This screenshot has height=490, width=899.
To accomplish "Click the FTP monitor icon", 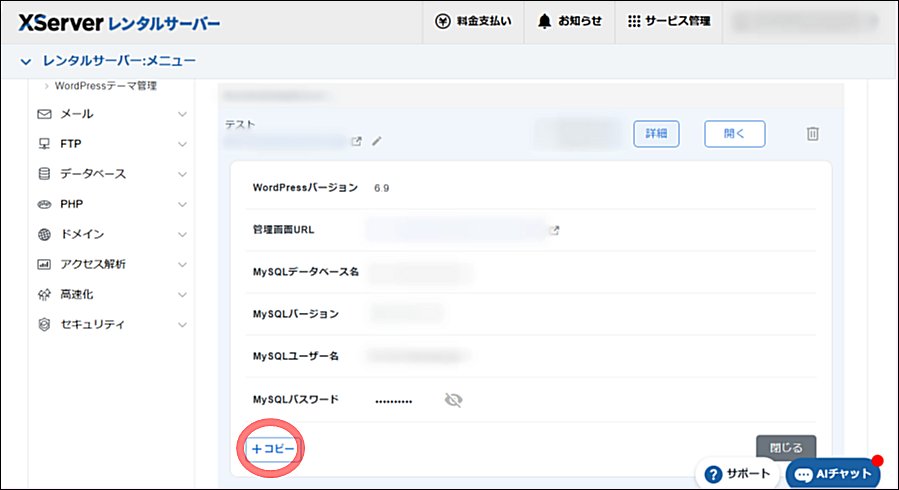I will point(44,144).
